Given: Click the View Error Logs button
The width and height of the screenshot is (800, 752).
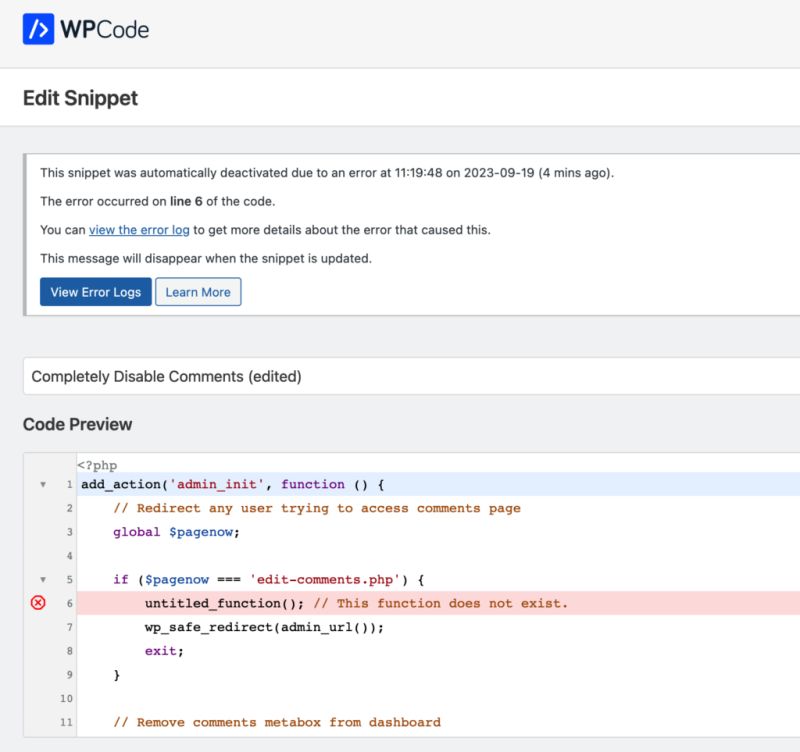Looking at the screenshot, I should 95,292.
